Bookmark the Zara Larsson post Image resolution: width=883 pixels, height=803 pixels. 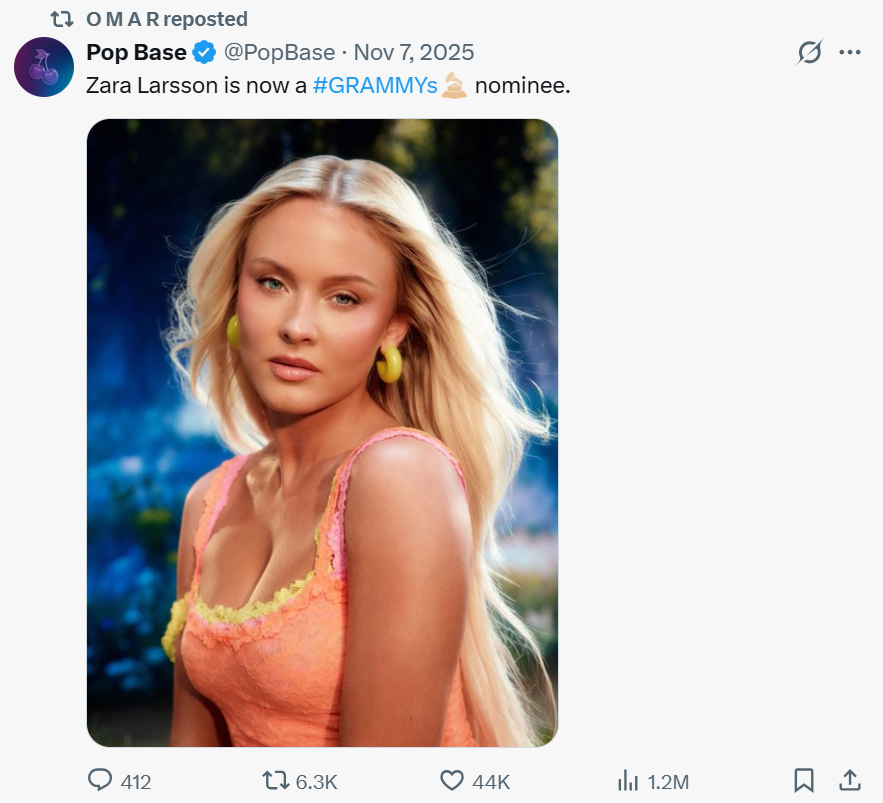[x=803, y=780]
